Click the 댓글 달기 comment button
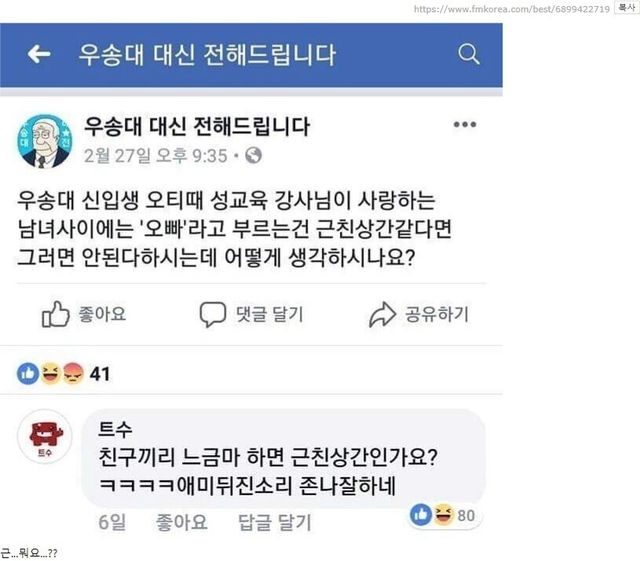The image size is (640, 561). point(250,315)
